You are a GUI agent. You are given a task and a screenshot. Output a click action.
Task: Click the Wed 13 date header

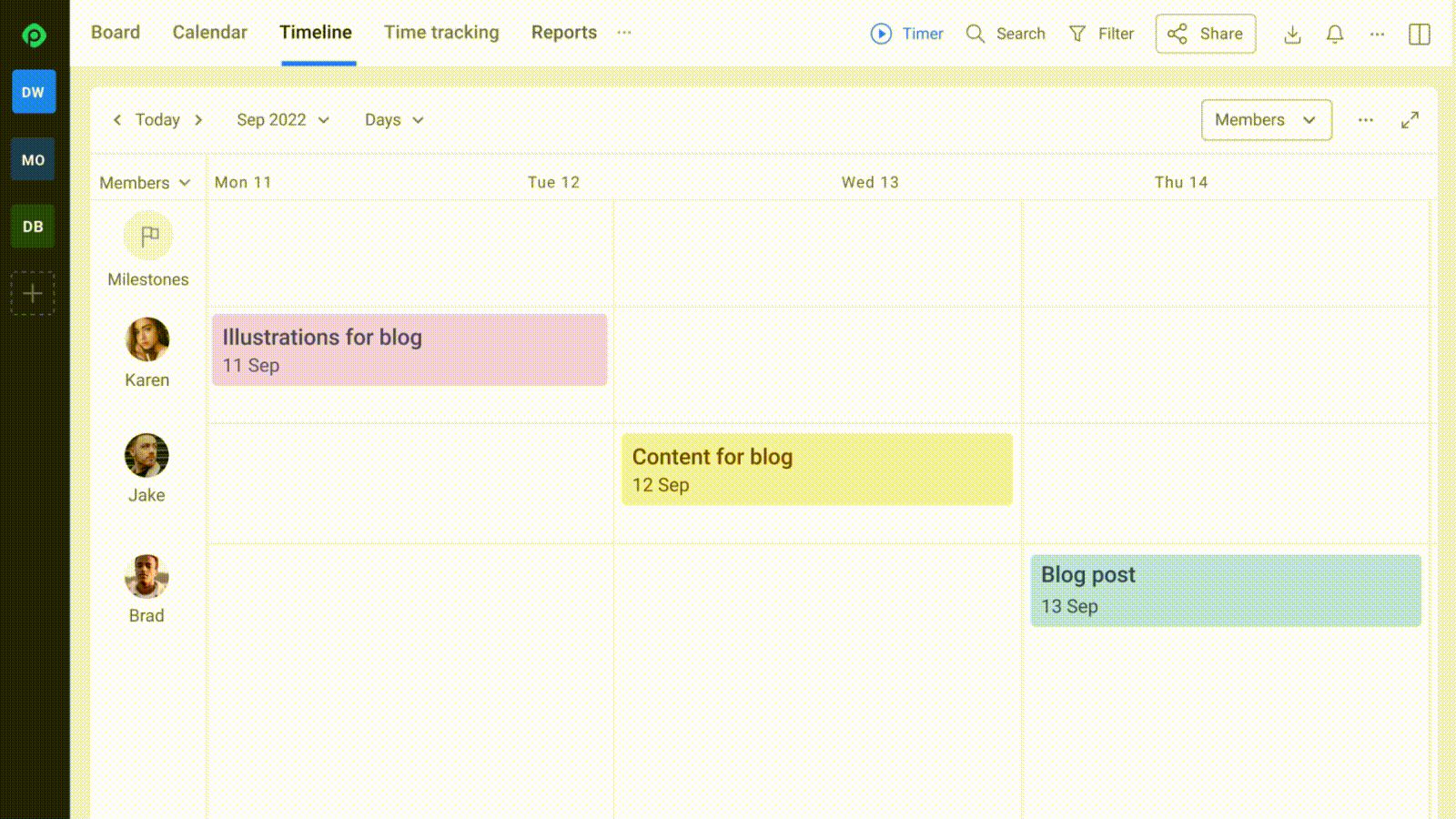click(870, 183)
